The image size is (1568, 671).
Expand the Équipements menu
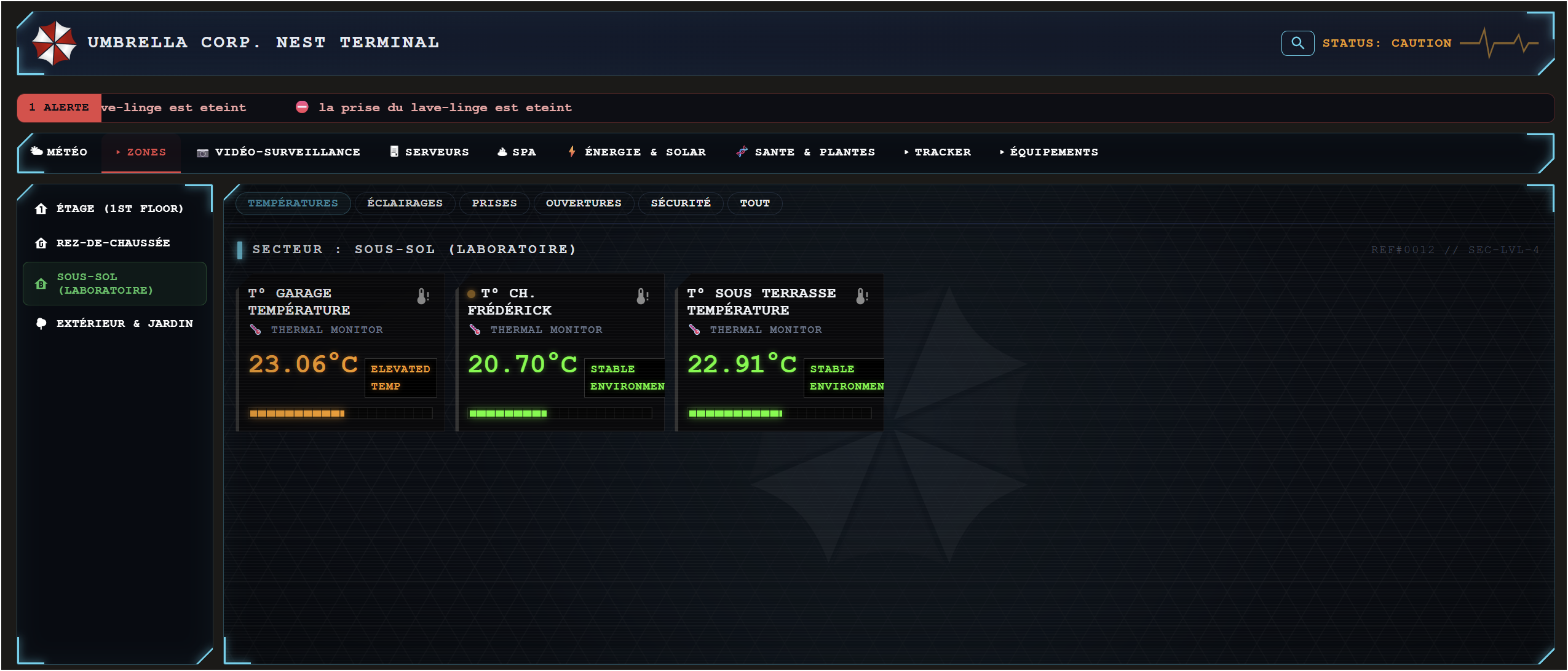(x=1048, y=152)
